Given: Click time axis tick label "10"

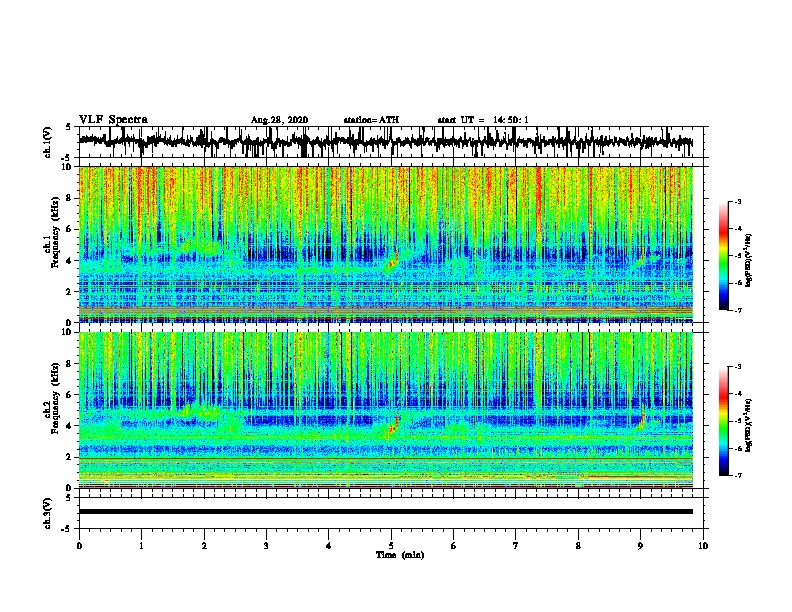Looking at the screenshot, I should point(703,546).
